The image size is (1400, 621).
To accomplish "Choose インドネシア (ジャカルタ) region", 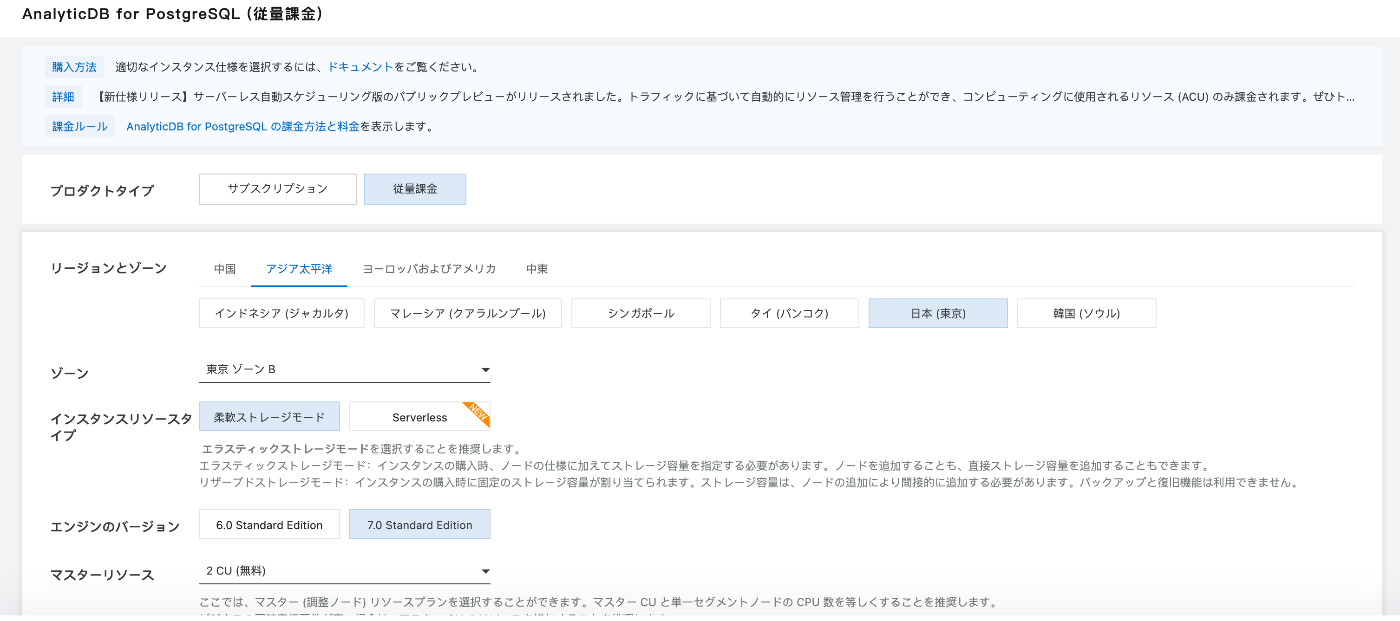I will pyautogui.click(x=281, y=313).
